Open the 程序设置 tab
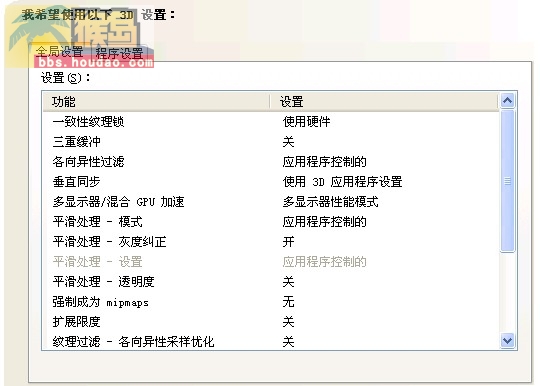 coord(120,53)
